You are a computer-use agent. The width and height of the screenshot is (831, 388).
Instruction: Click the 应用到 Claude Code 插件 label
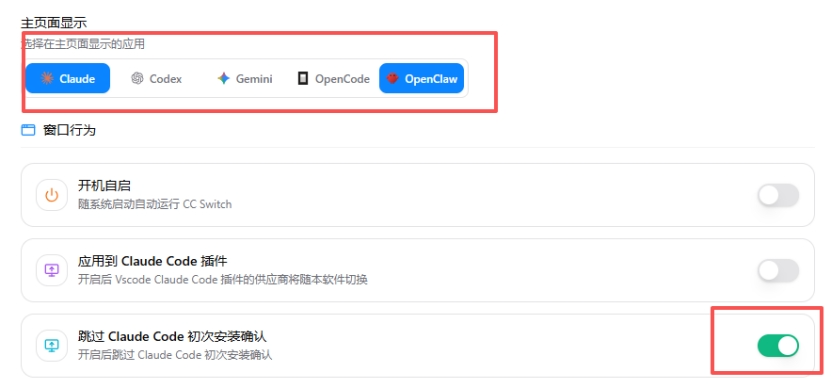pyautogui.click(x=153, y=261)
